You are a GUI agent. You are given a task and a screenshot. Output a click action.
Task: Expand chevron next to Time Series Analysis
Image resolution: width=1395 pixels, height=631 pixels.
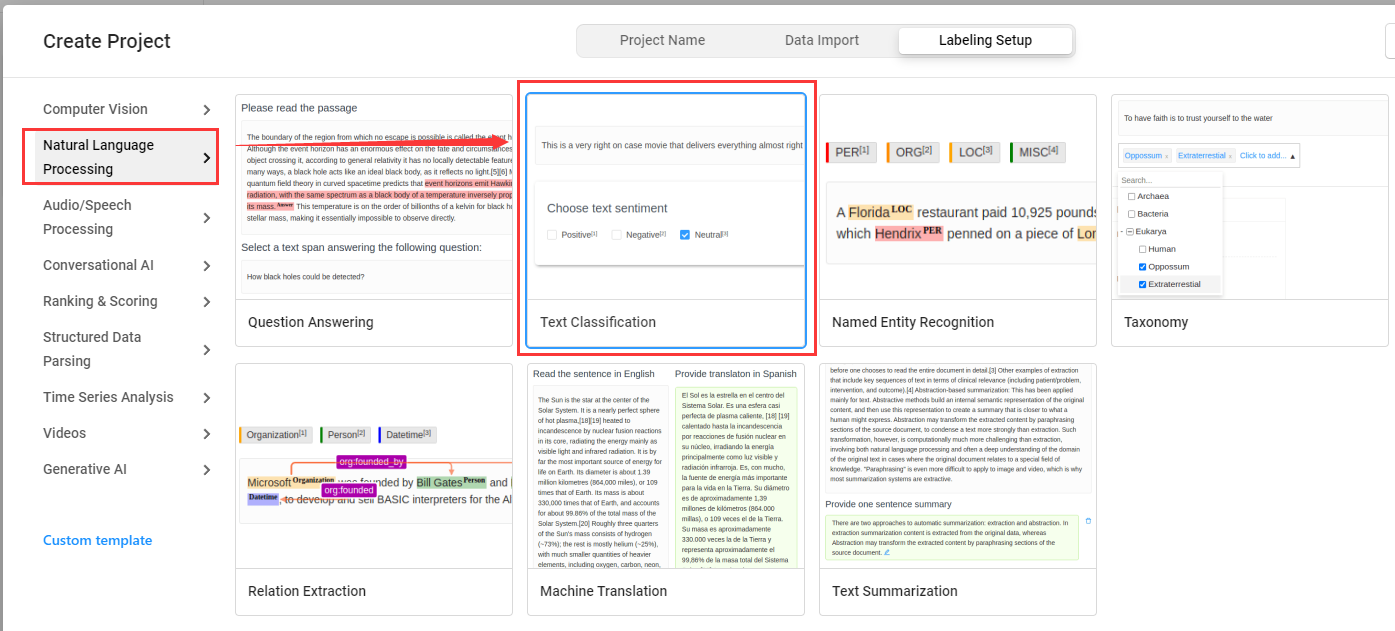coord(207,398)
